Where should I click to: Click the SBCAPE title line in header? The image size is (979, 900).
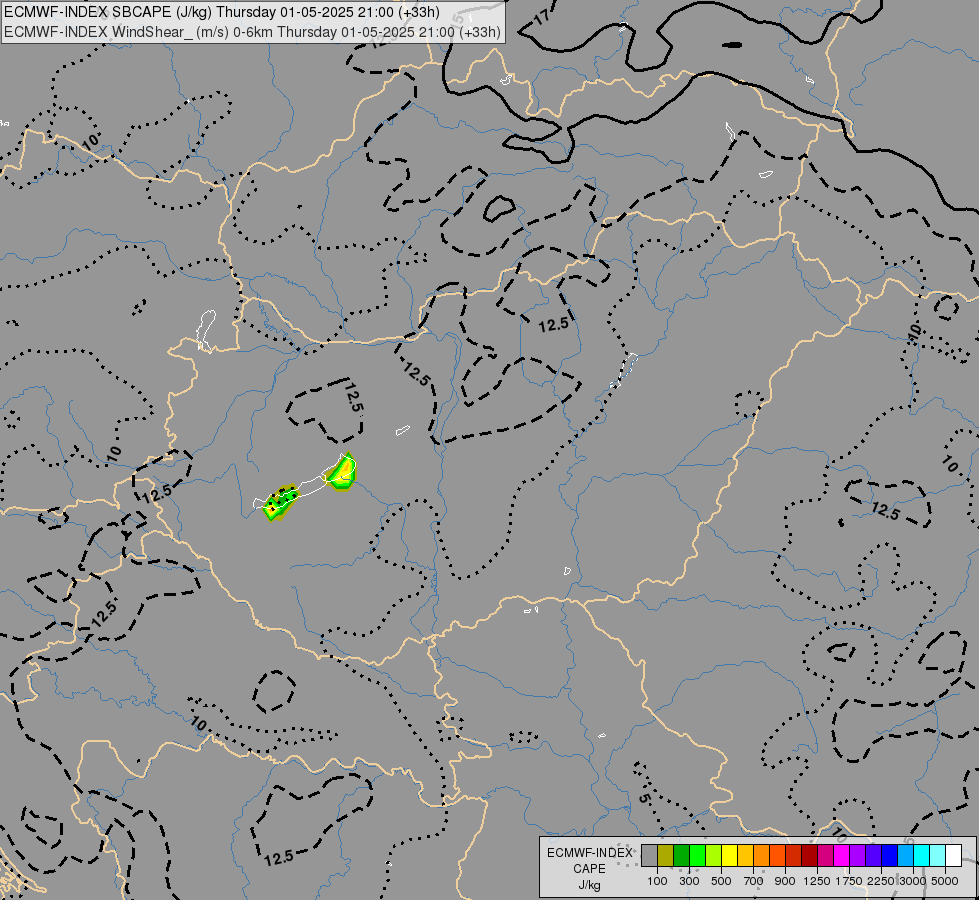[x=222, y=12]
